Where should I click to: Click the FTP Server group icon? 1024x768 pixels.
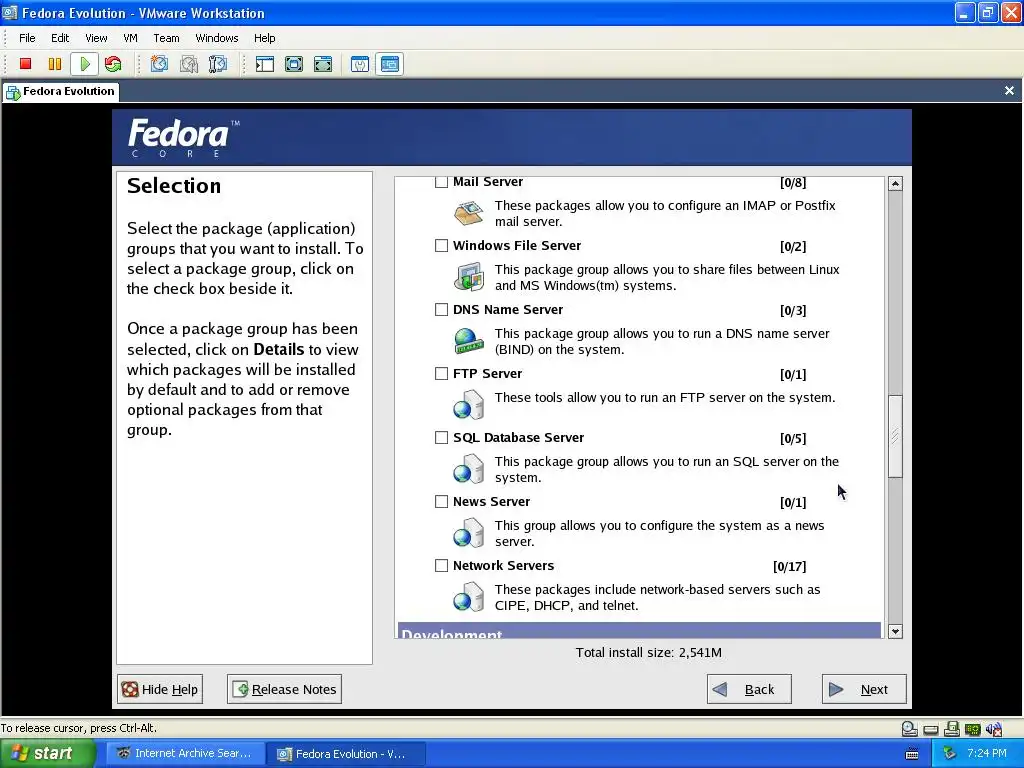(469, 404)
